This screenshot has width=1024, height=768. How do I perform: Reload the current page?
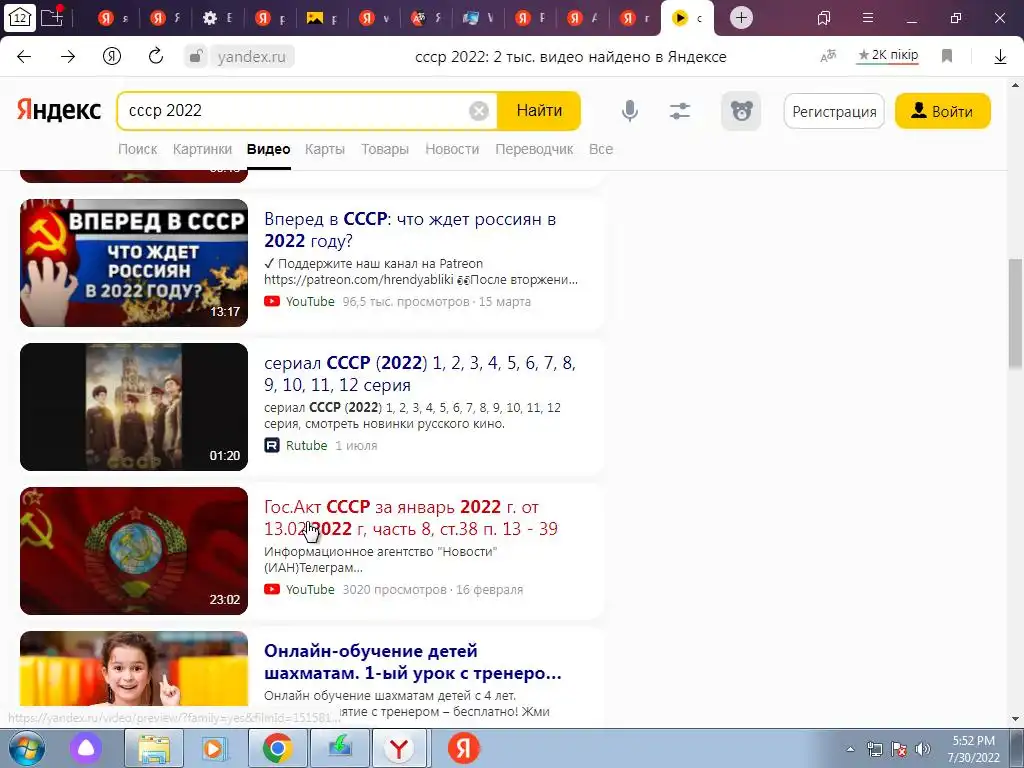155,57
